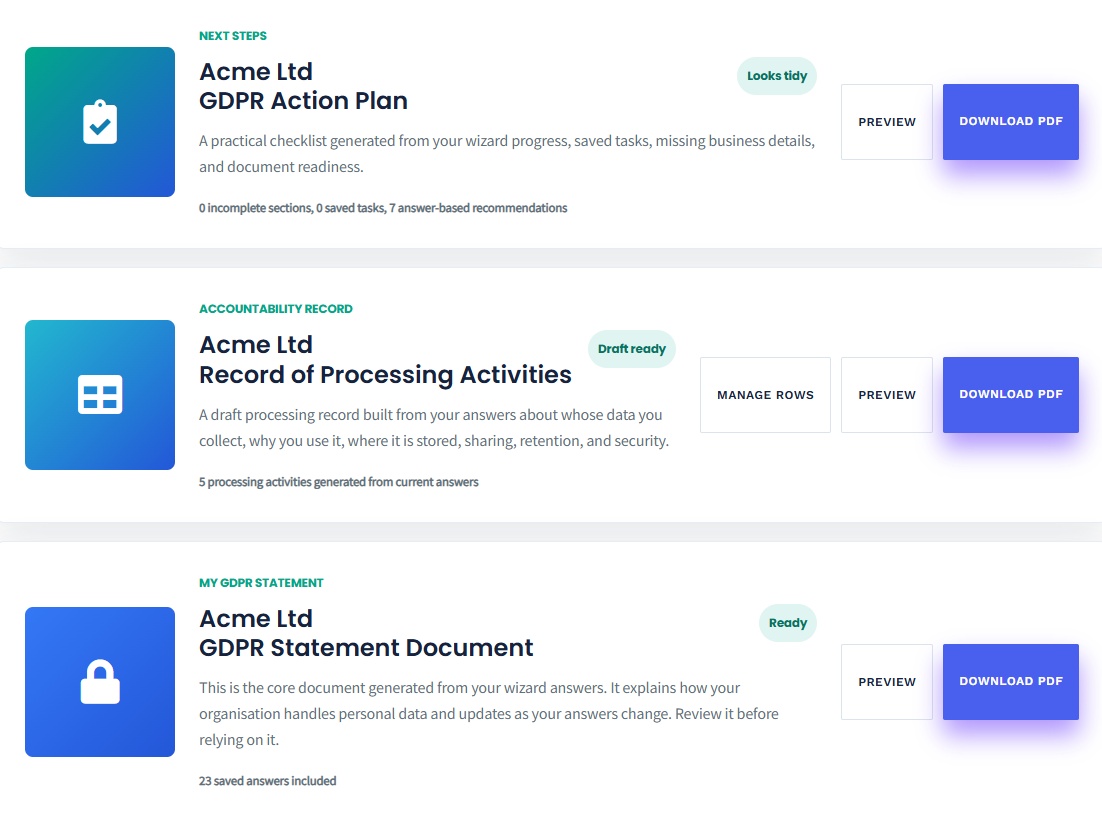Click the 'A practical checklist generated' description
The image size is (1102, 818).
[507, 154]
